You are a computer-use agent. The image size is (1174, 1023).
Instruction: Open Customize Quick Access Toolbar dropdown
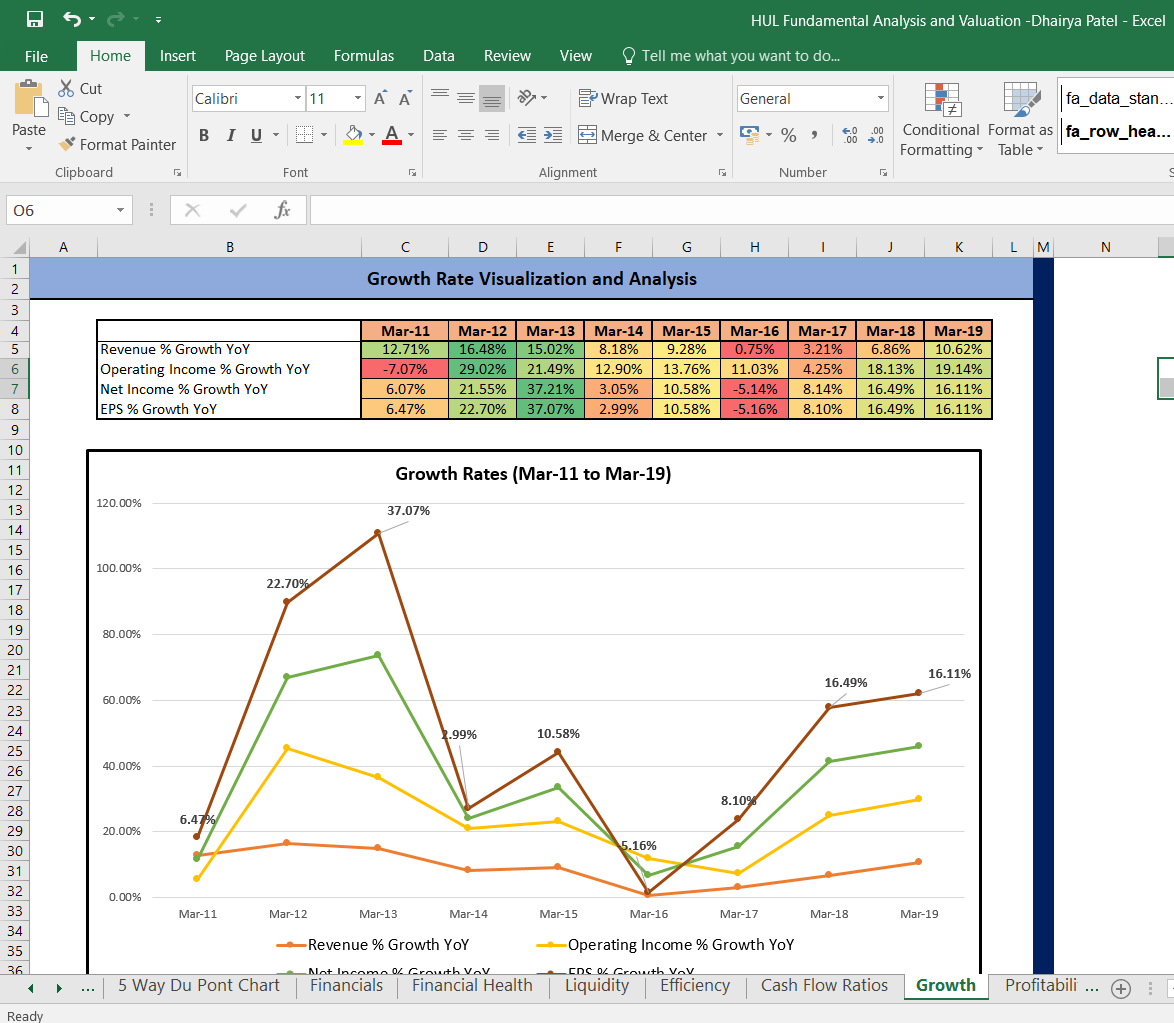coord(159,20)
